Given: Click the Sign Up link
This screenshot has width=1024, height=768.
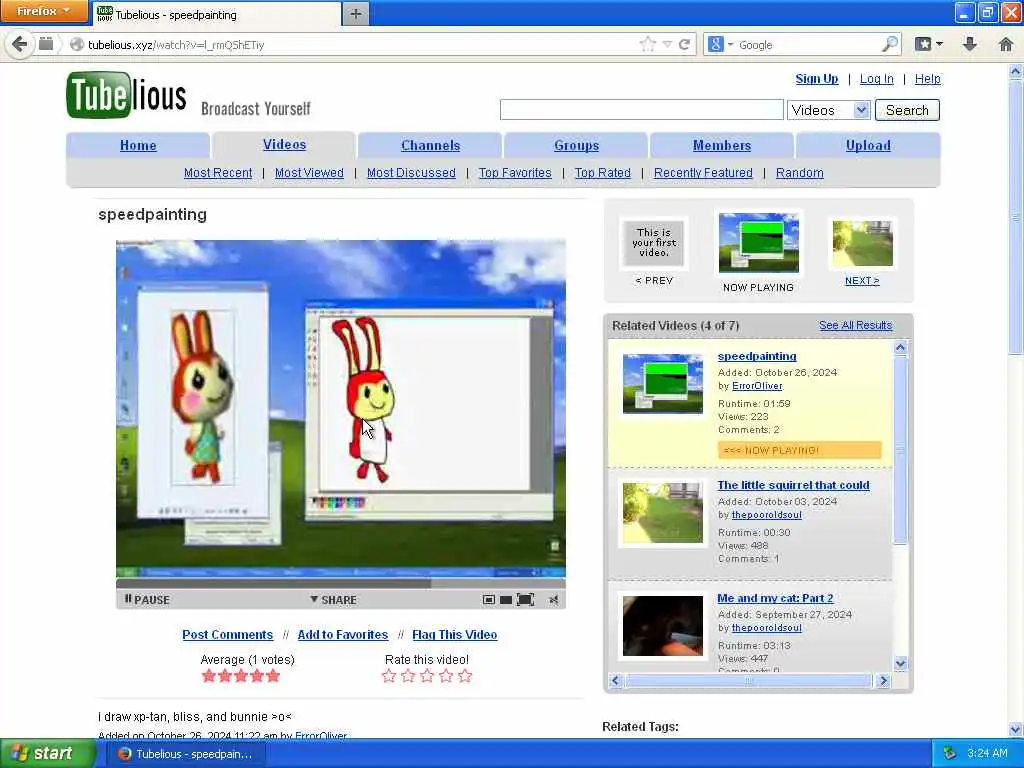Looking at the screenshot, I should (816, 78).
